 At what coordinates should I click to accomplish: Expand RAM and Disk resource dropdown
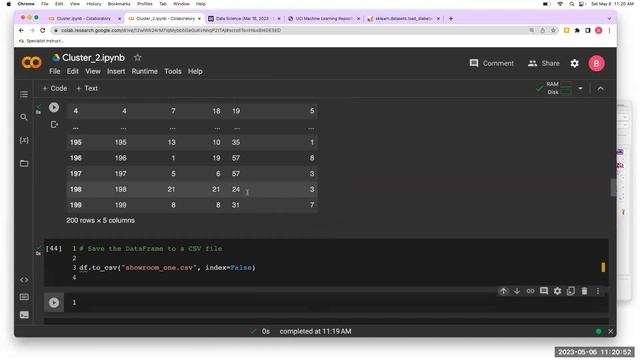[x=580, y=88]
